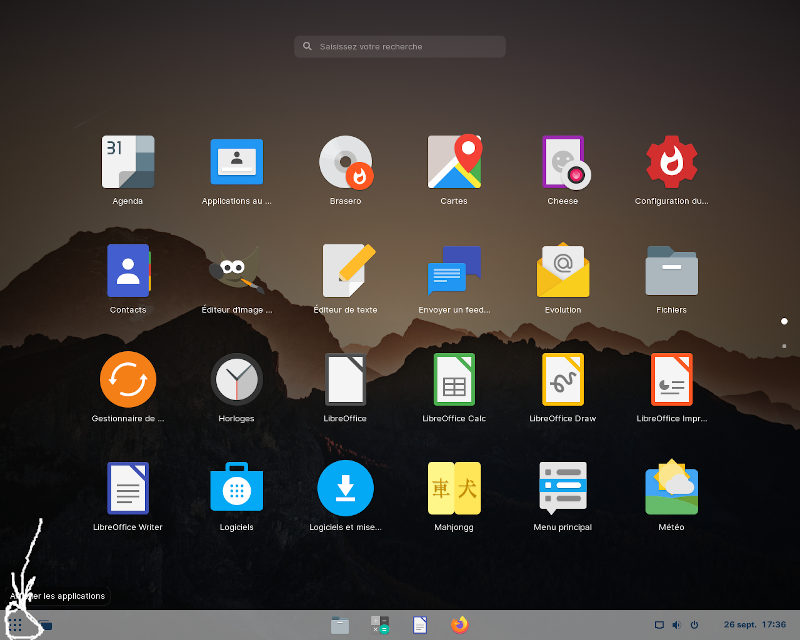Open the Agenda calendar app
Screen dimensions: 800x640
click(x=128, y=162)
